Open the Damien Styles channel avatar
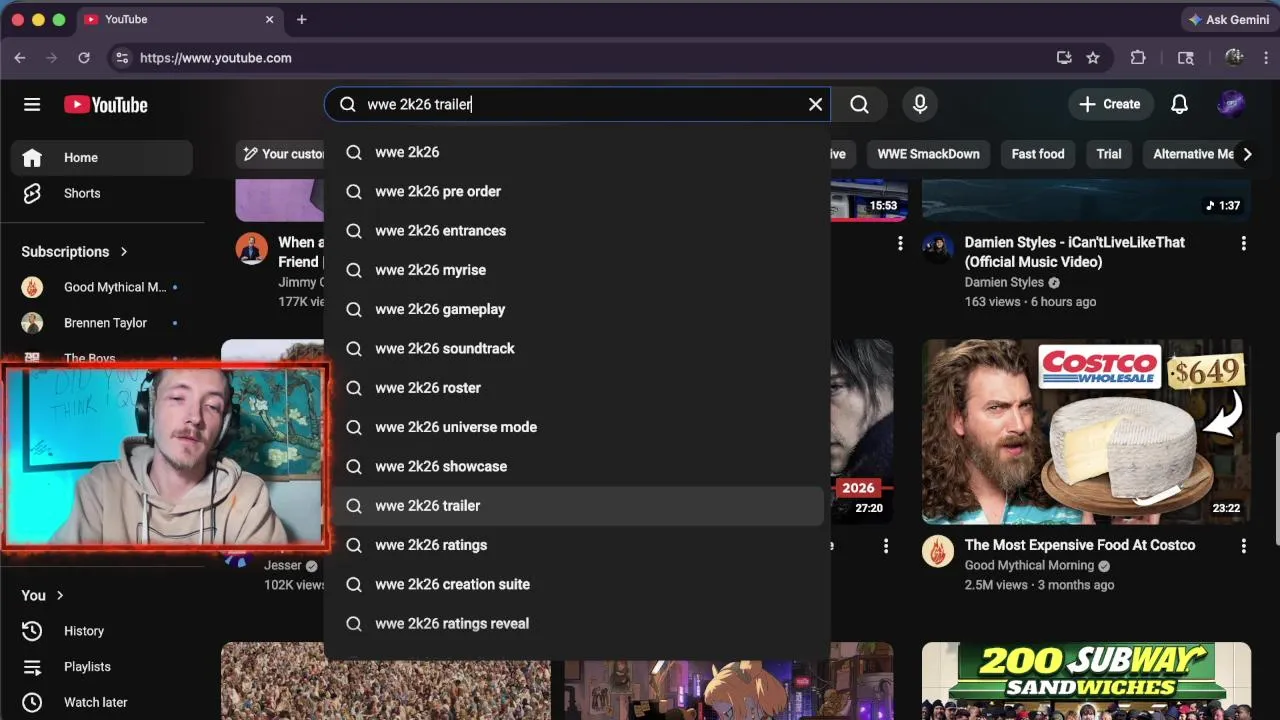1280x720 pixels. 938,249
